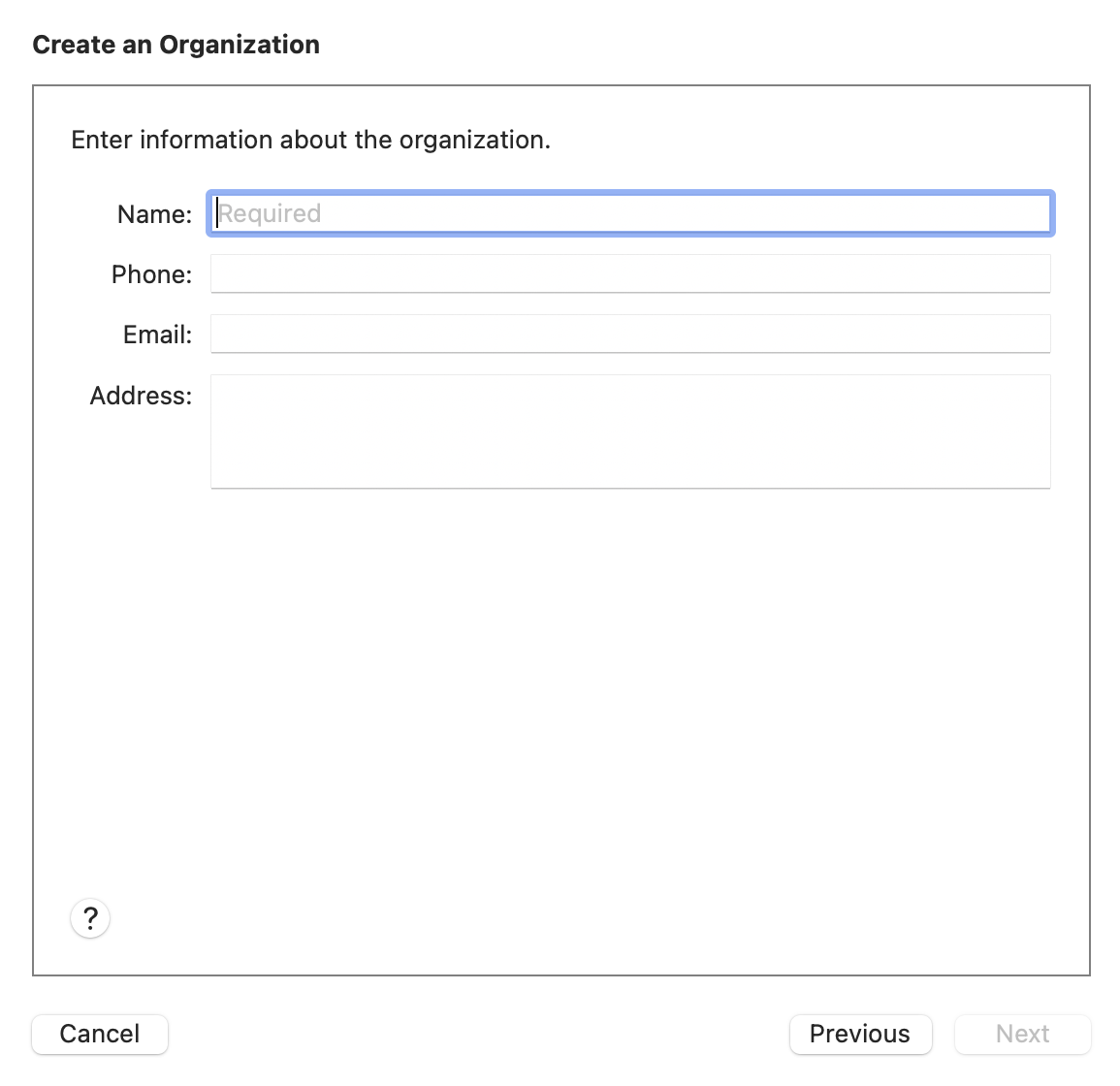1120x1086 pixels.
Task: Click into the Phone field
Action: 630,273
